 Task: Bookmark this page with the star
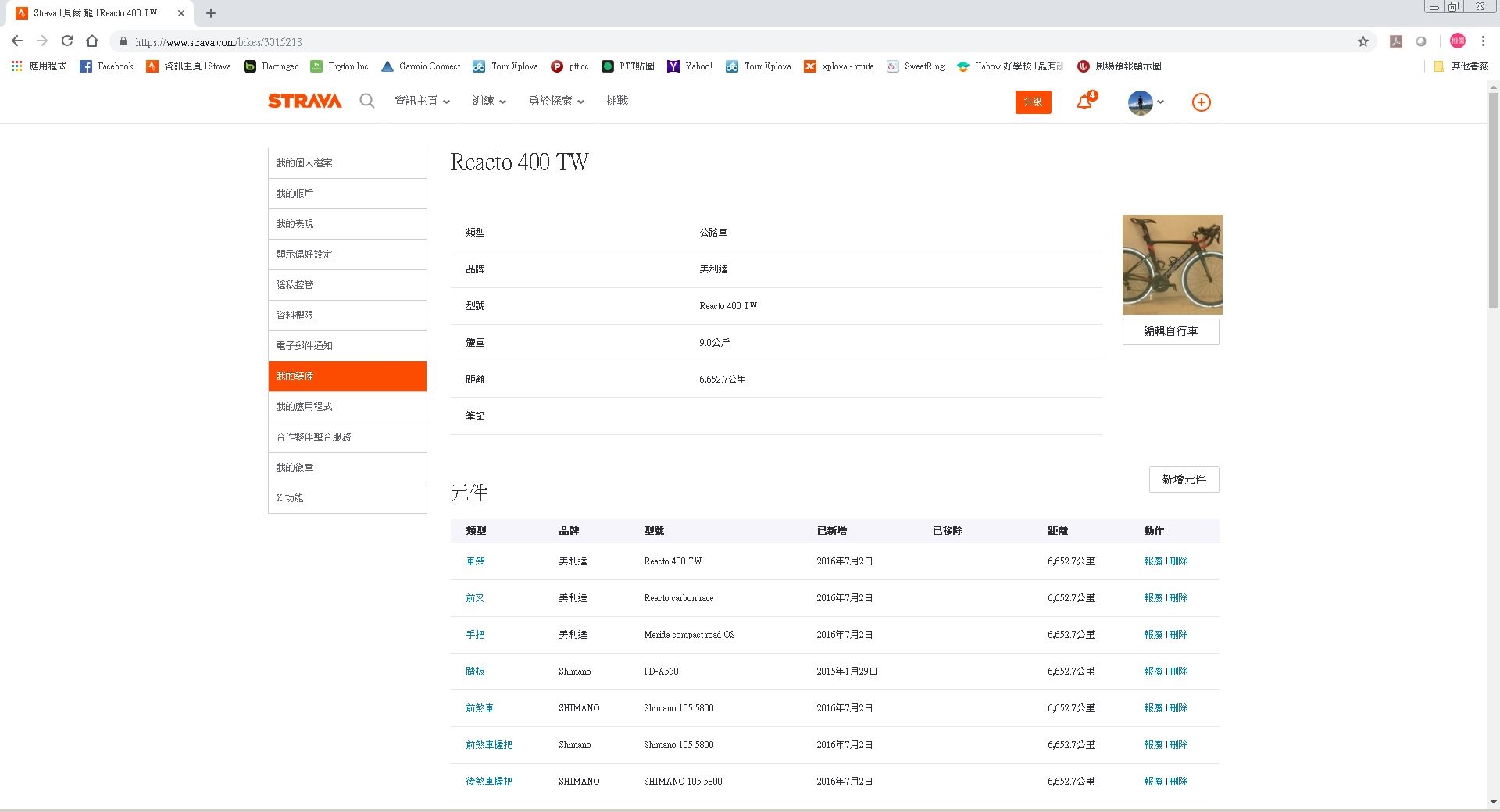pos(1362,41)
